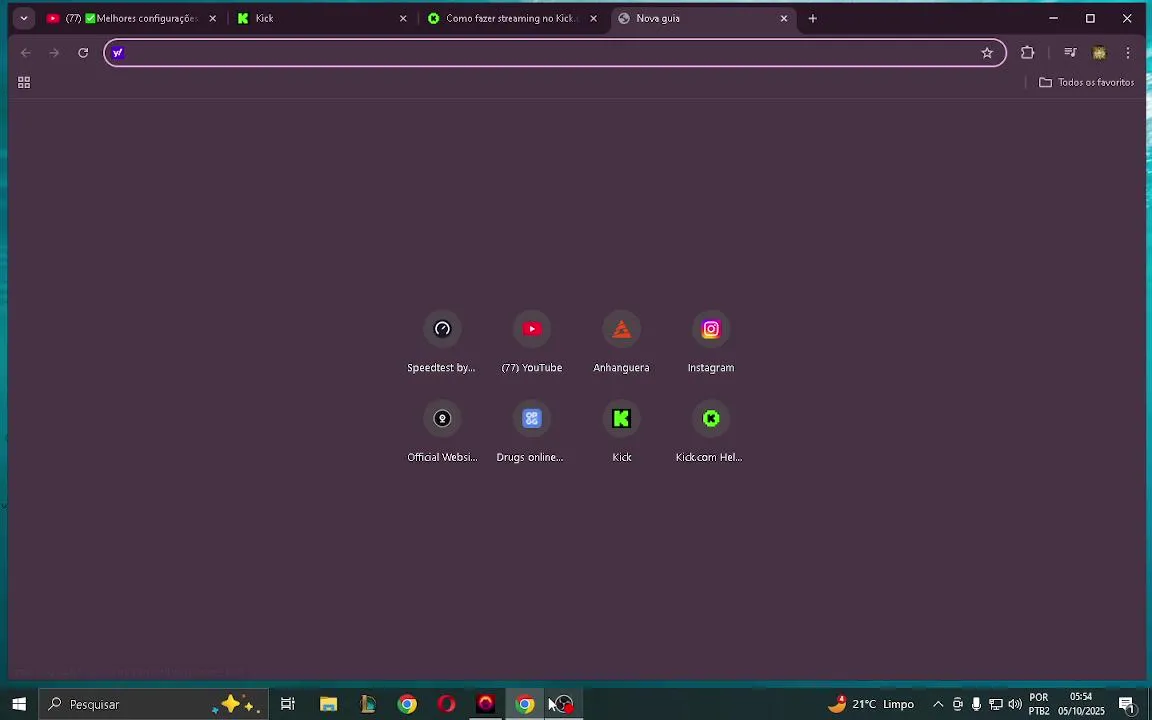This screenshot has width=1152, height=720.
Task: Open a new tab with the plus button
Action: pyautogui.click(x=812, y=18)
